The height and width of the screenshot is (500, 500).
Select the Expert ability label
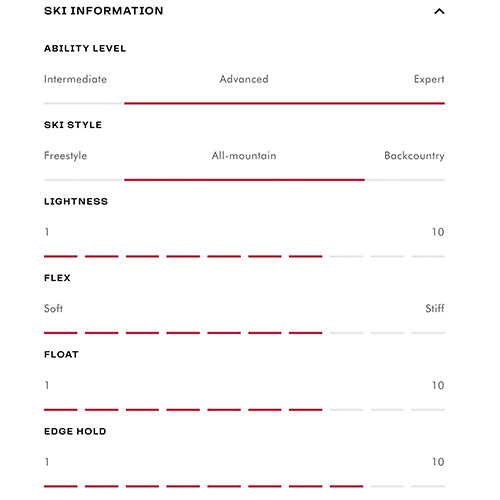[x=429, y=79]
